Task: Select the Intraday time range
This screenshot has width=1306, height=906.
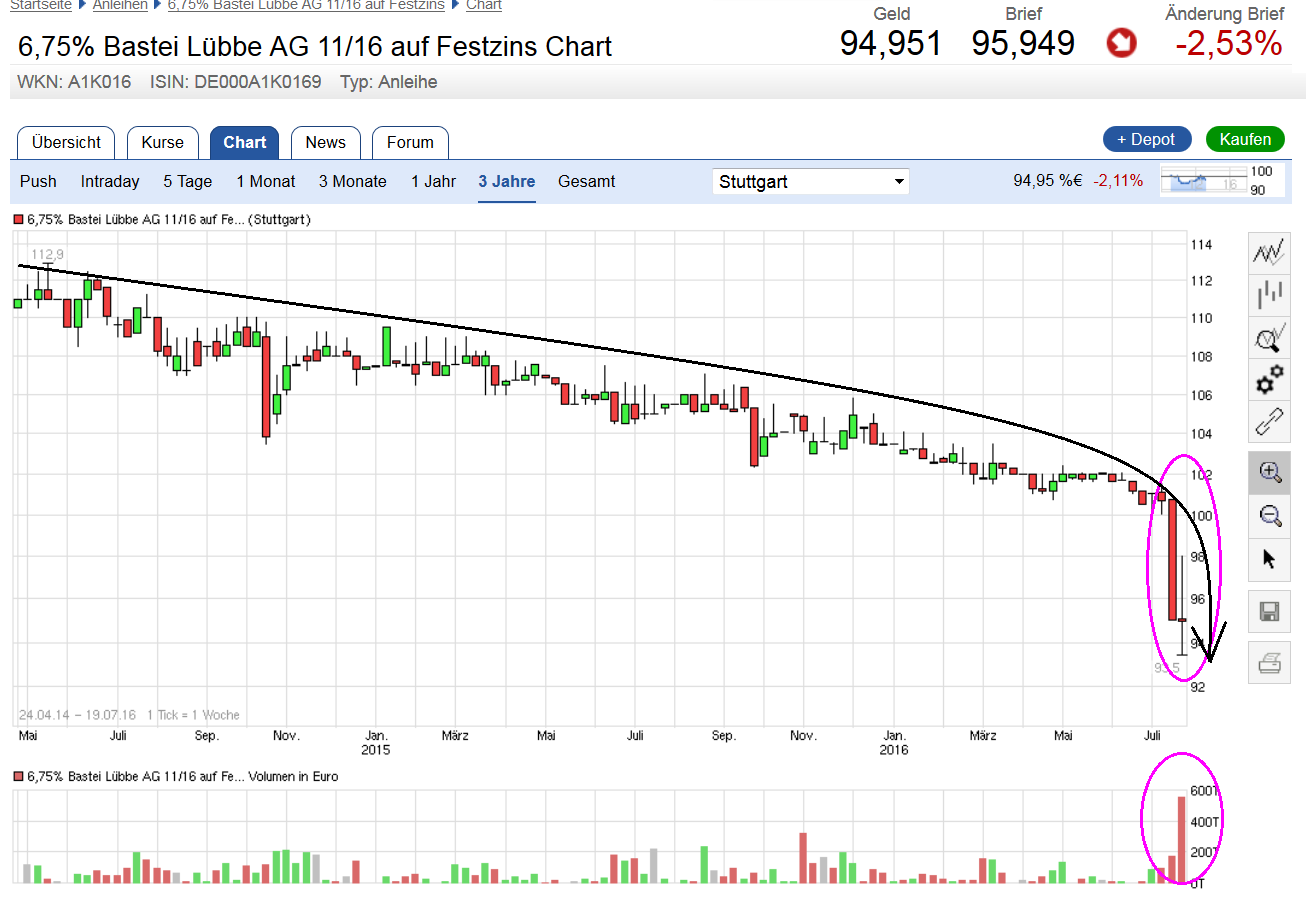Action: tap(110, 182)
